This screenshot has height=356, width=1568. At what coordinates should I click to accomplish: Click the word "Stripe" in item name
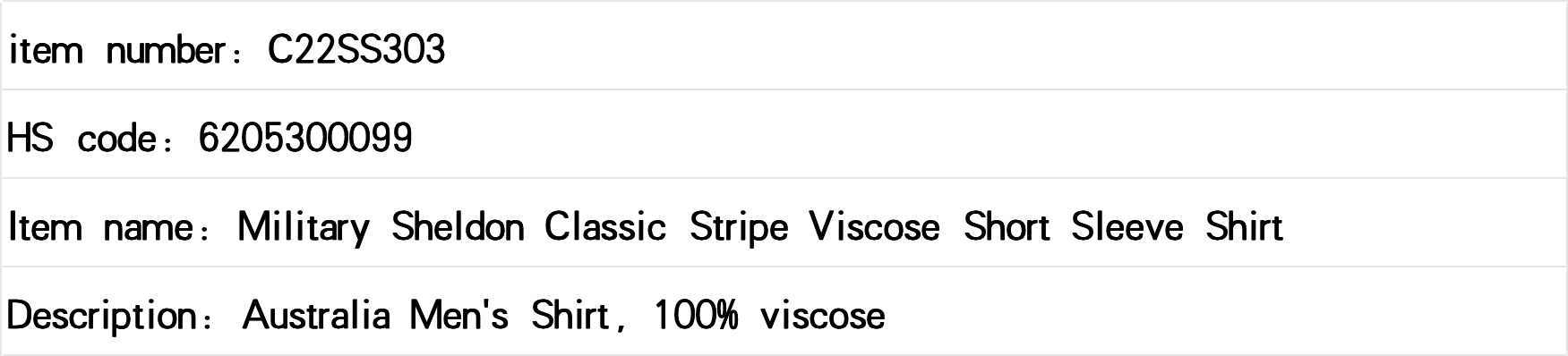tap(739, 227)
